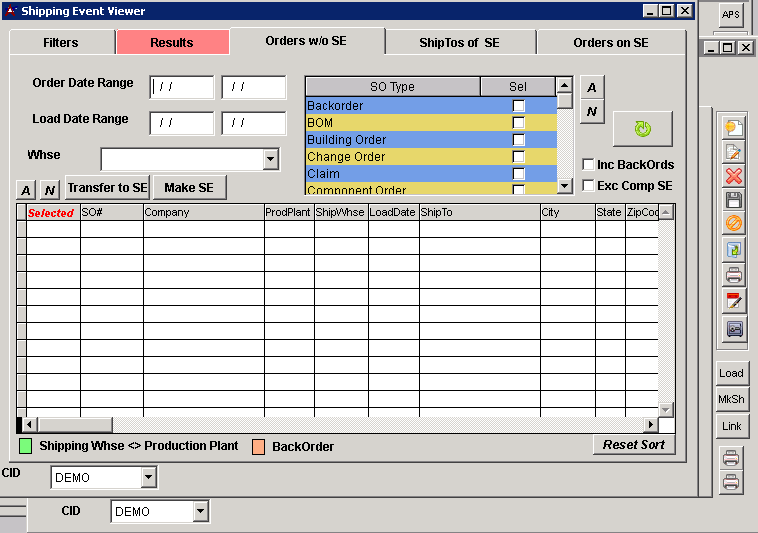Enable the Inc BackOrds checkbox
Screen dimensions: 758x533
(x=588, y=164)
